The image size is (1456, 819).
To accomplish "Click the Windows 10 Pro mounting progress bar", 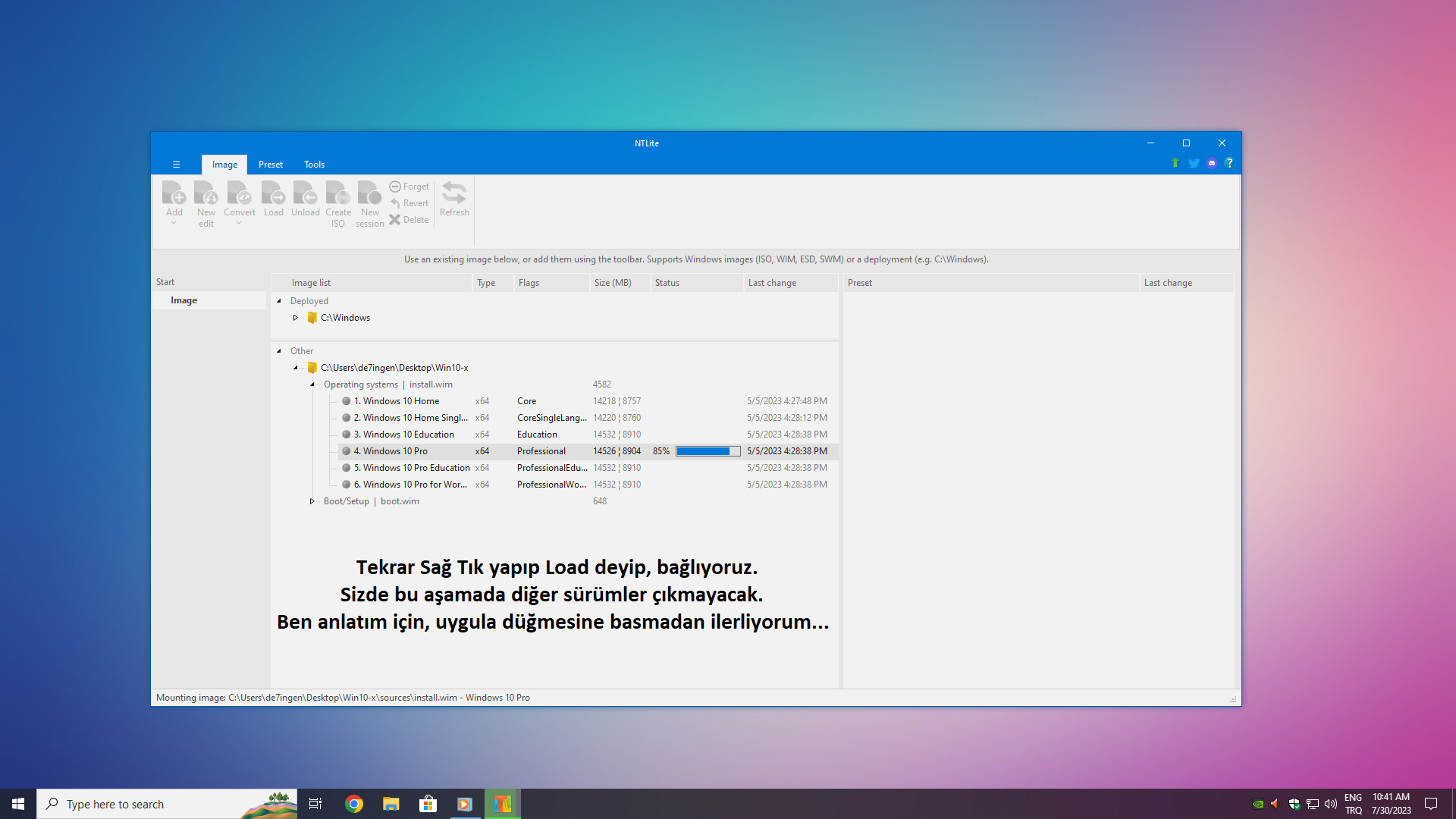I will point(708,451).
